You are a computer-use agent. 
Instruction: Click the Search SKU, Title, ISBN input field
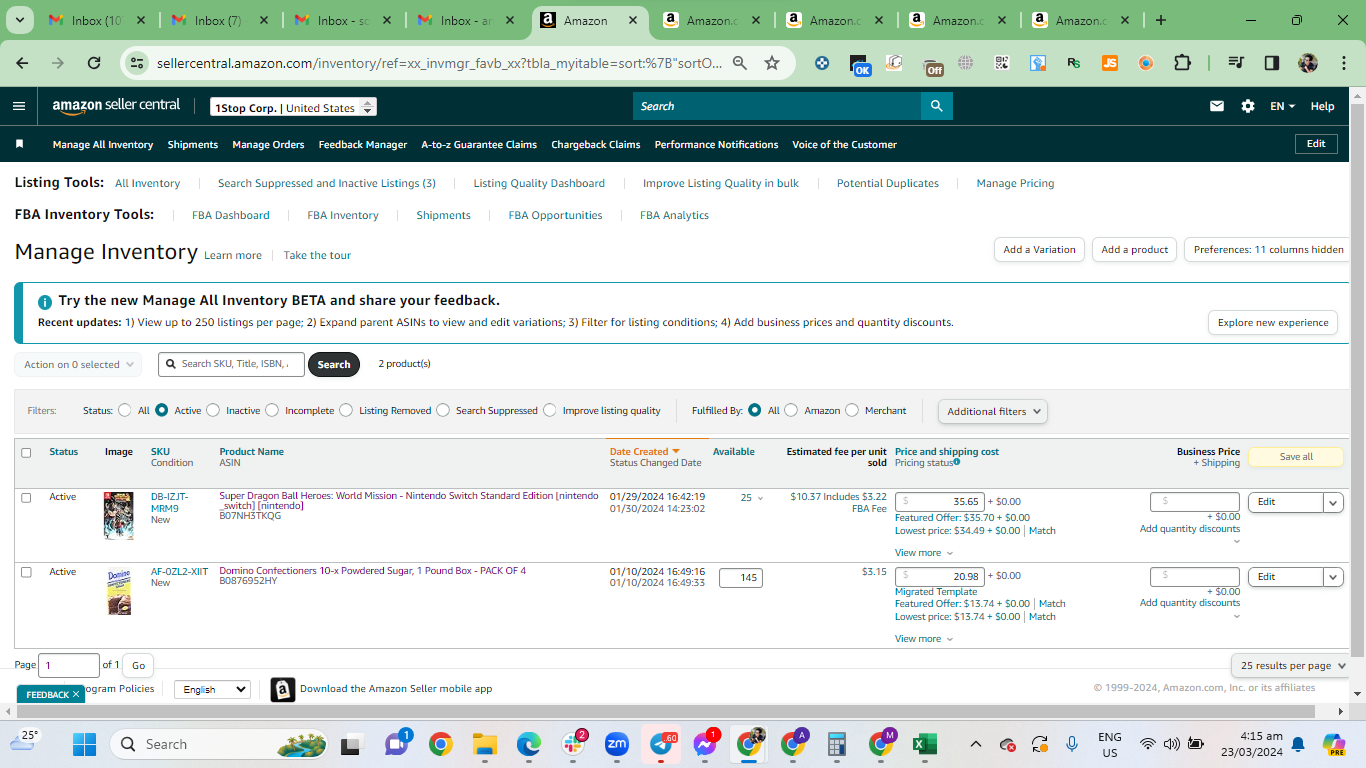231,364
